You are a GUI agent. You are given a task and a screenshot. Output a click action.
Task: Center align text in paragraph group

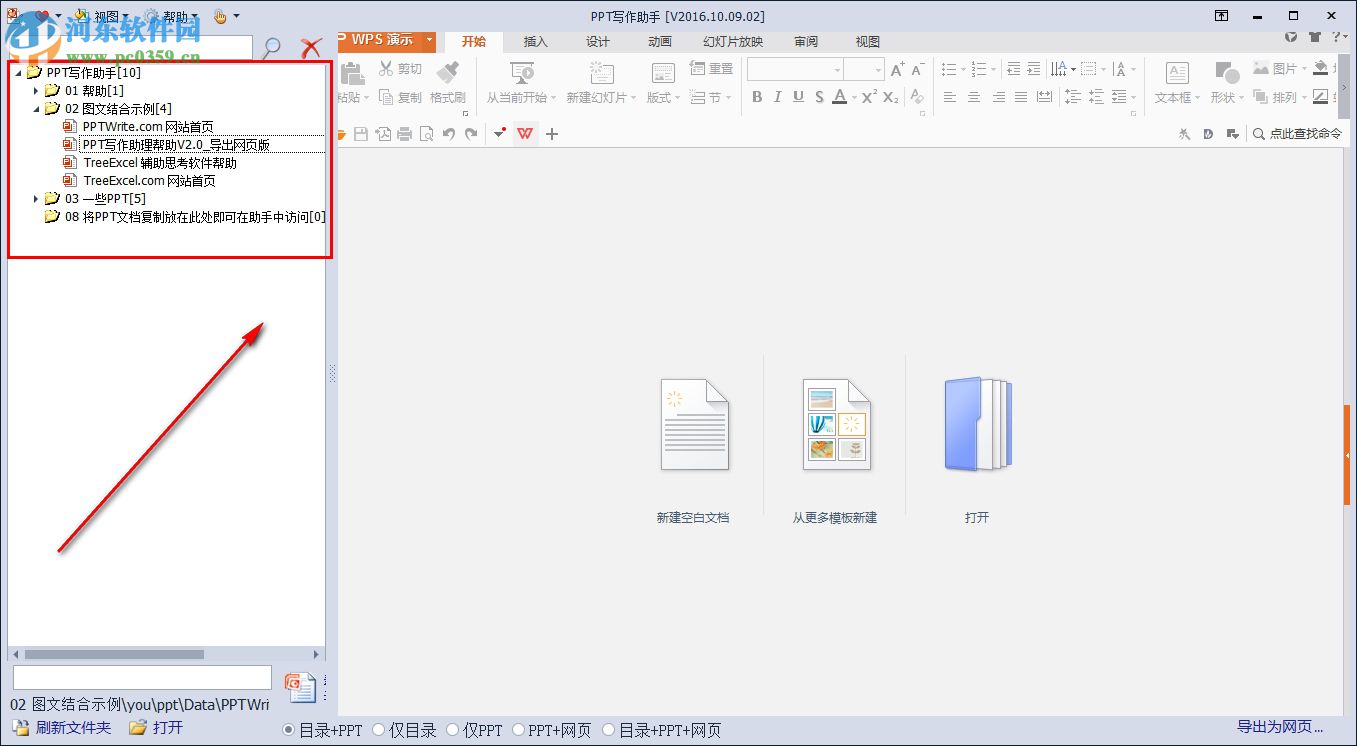974,97
